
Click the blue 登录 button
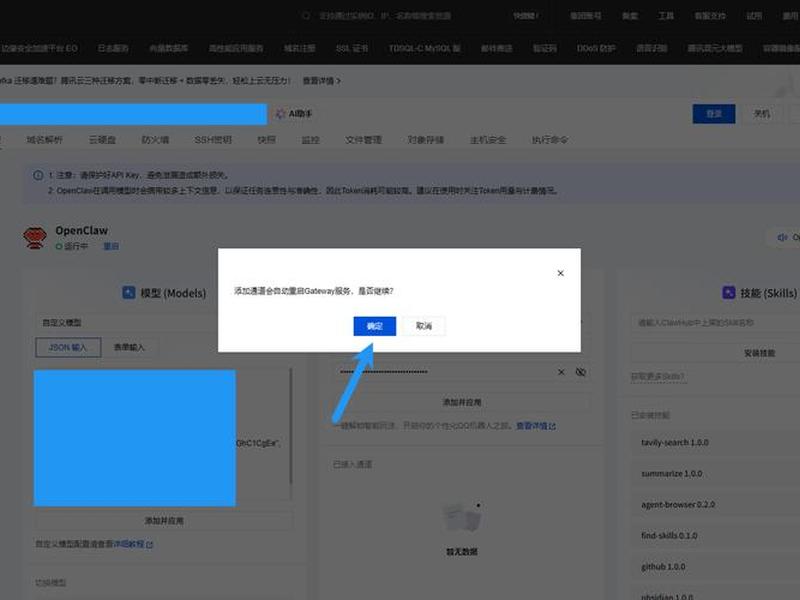pos(714,114)
